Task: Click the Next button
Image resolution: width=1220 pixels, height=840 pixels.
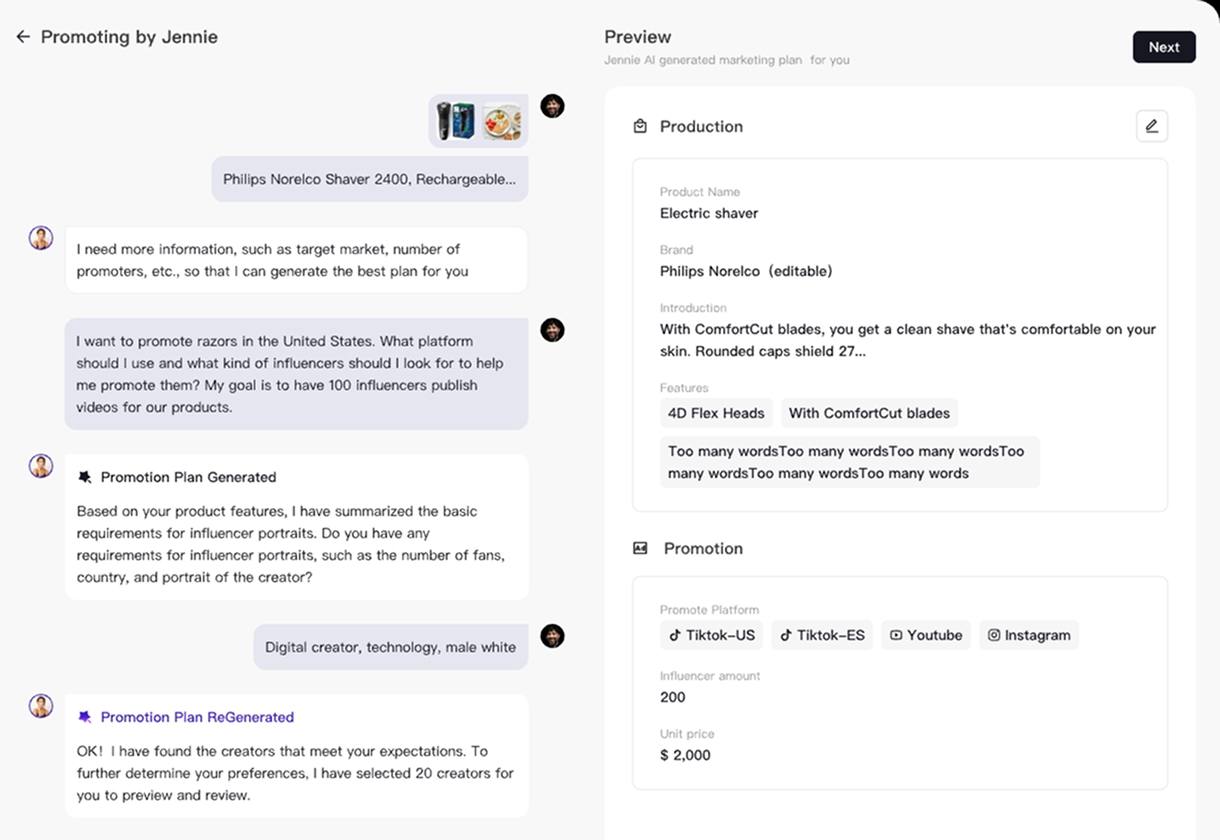Action: tap(1164, 47)
